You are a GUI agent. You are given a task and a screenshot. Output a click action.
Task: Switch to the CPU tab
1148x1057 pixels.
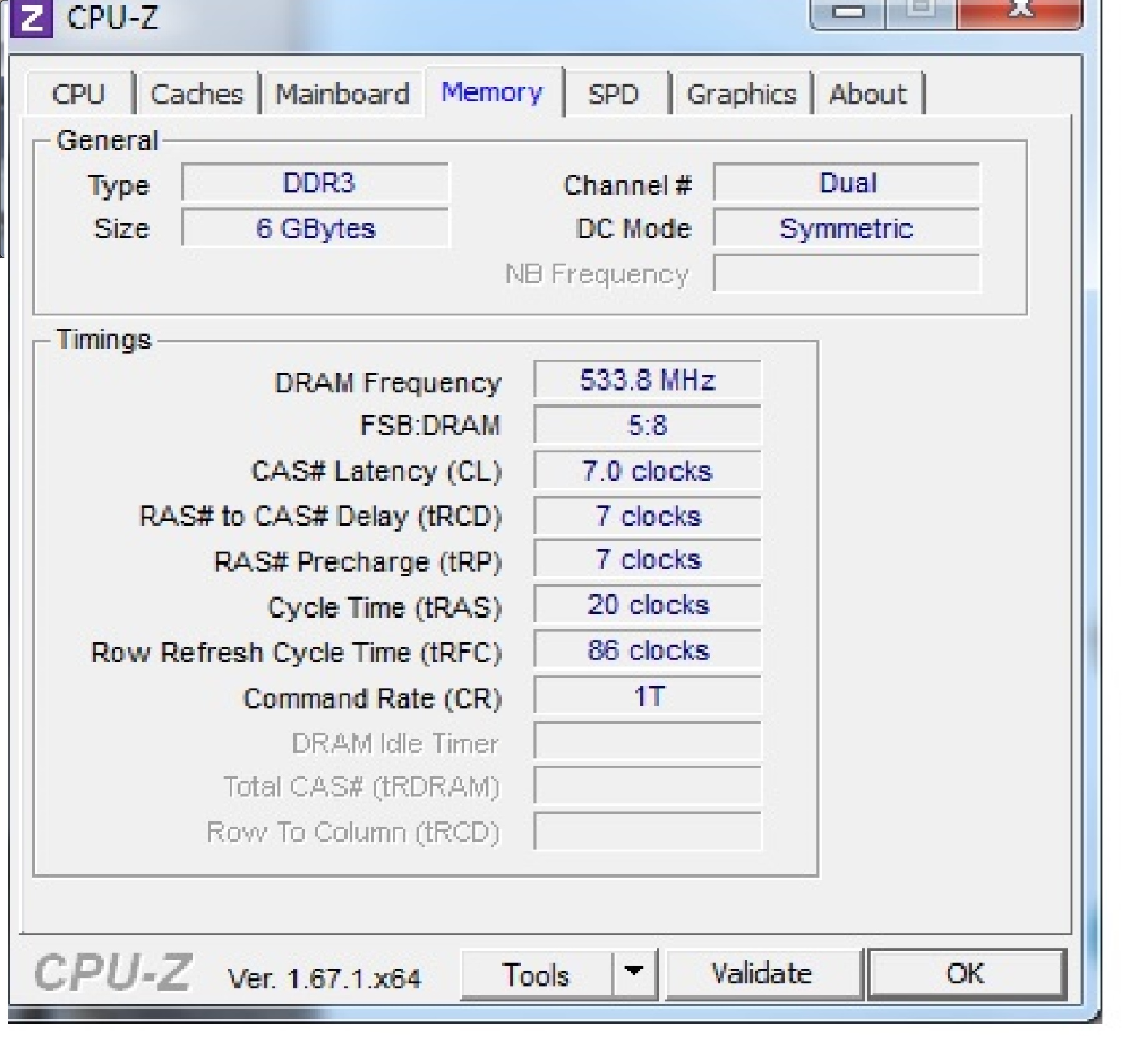click(79, 94)
